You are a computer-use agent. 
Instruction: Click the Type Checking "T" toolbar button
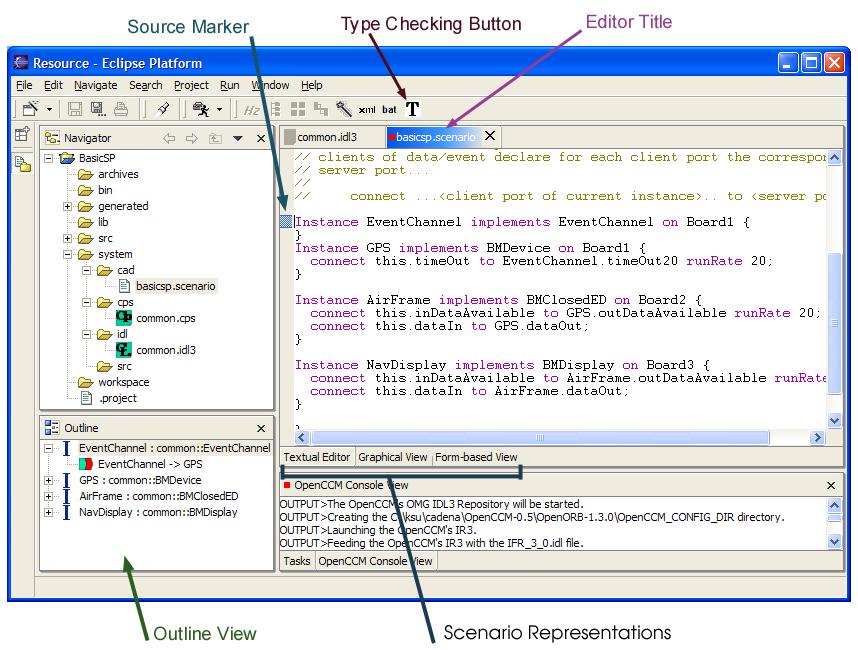tap(412, 109)
